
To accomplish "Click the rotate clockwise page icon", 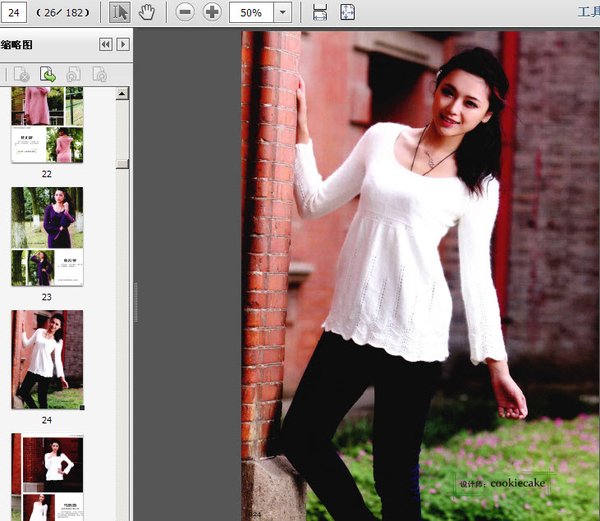I will pyautogui.click(x=99, y=74).
